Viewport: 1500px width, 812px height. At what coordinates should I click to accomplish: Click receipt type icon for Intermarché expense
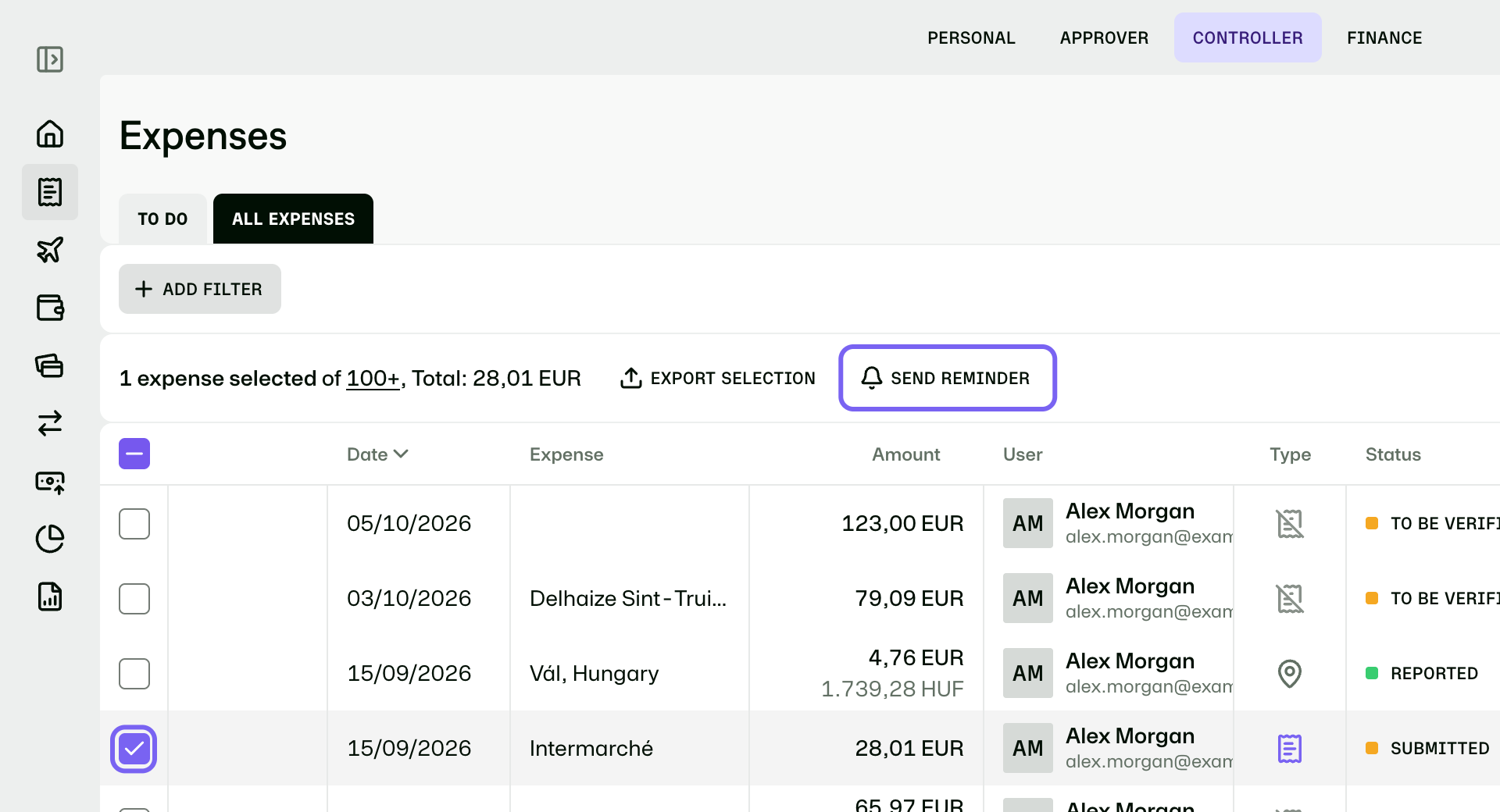pos(1290,748)
